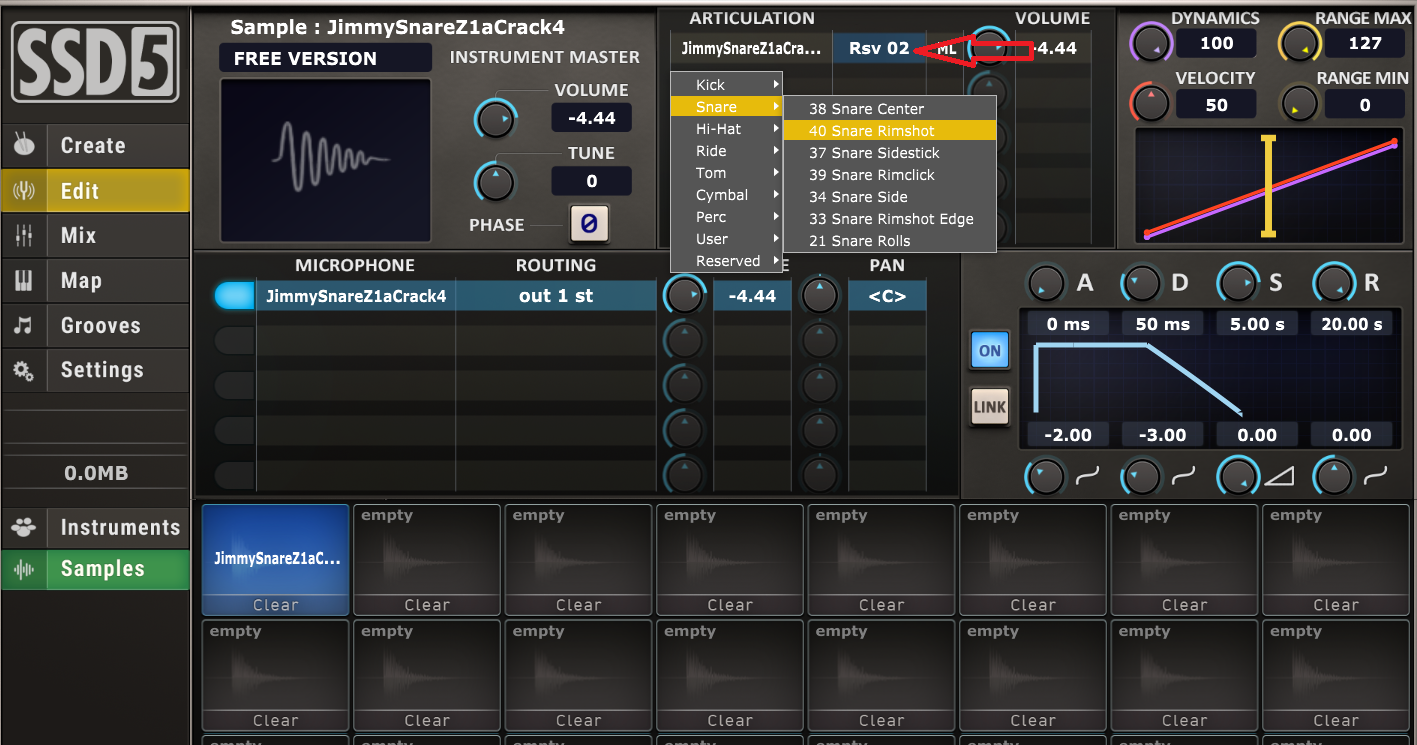This screenshot has height=745, width=1417.
Task: Choose 34 Snare Side articulation
Action: pos(890,197)
